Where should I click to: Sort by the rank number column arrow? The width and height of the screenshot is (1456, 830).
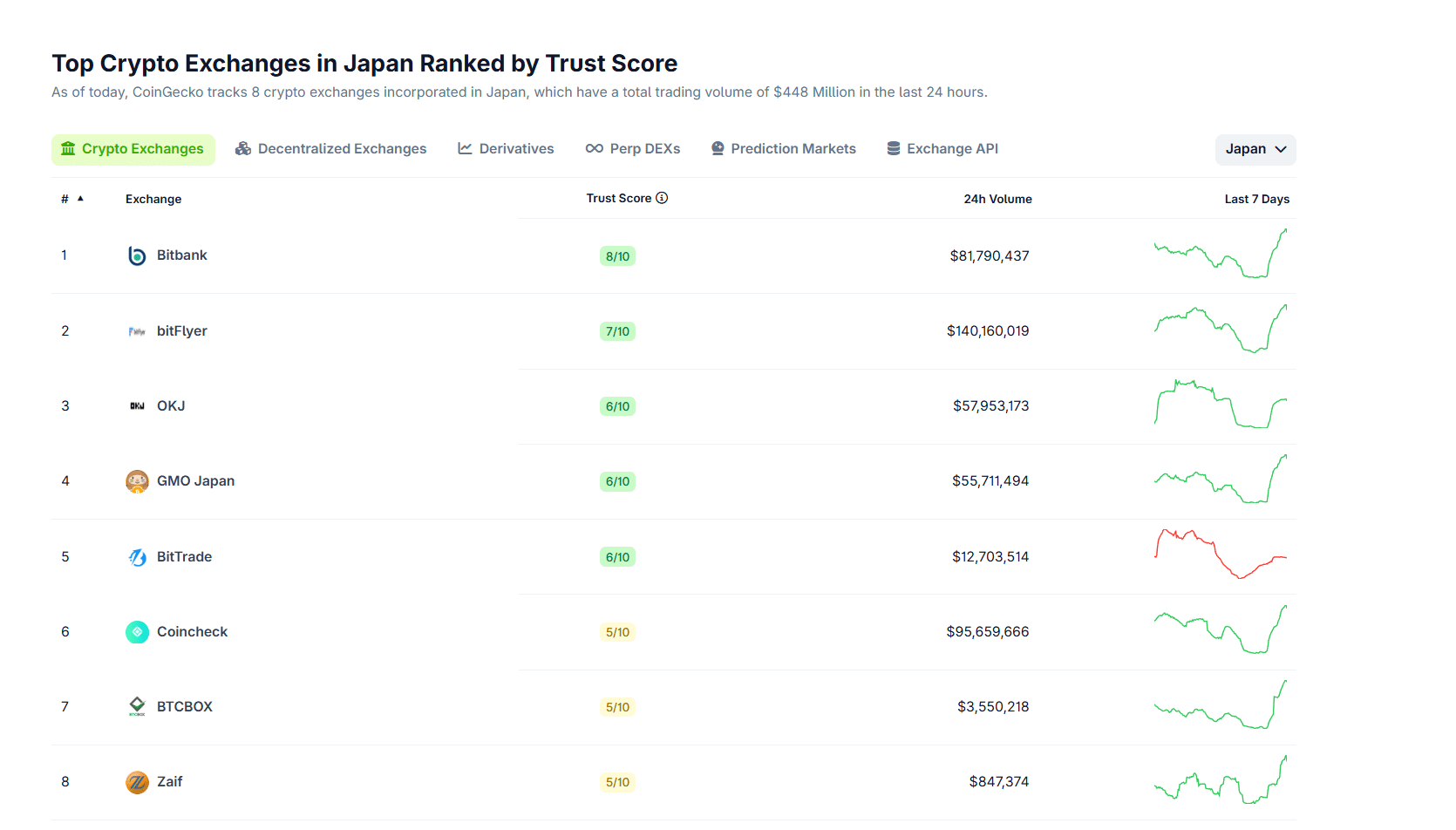point(80,199)
